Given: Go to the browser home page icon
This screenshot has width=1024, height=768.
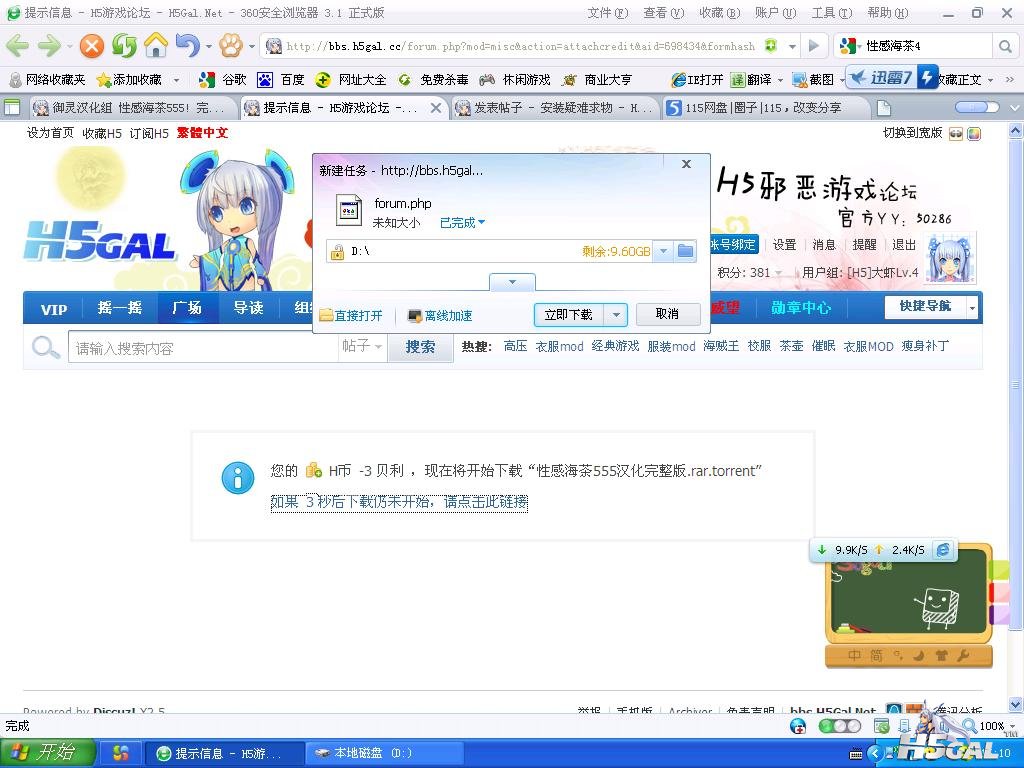Looking at the screenshot, I should 156,46.
